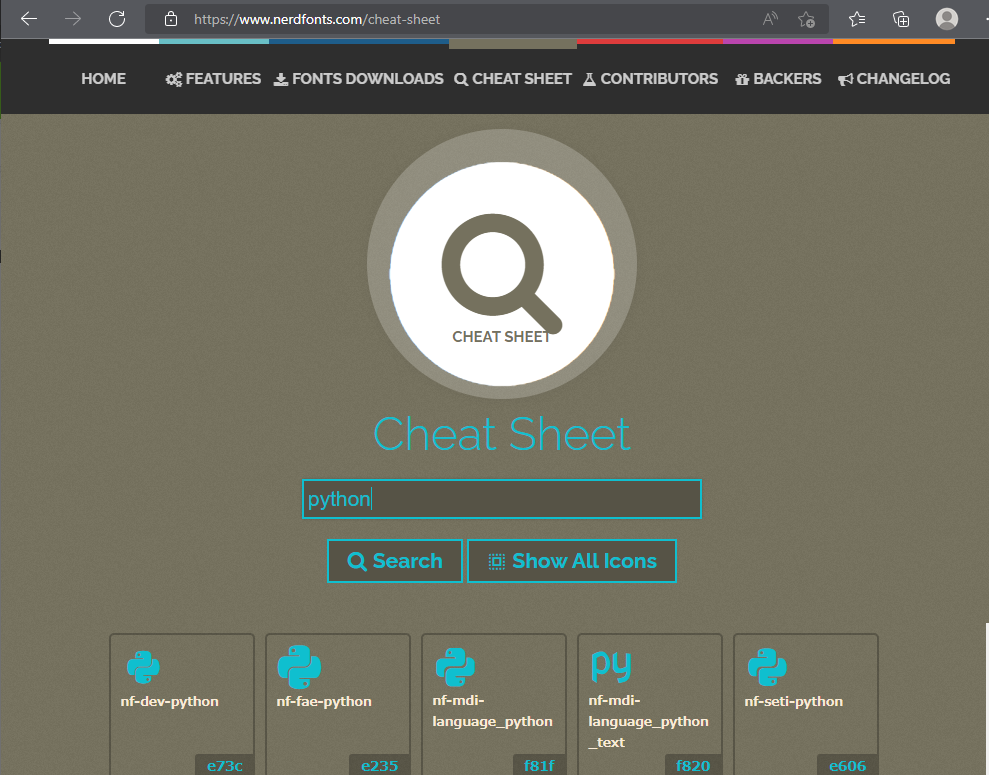Reload the nerdfonts page

coord(117,19)
